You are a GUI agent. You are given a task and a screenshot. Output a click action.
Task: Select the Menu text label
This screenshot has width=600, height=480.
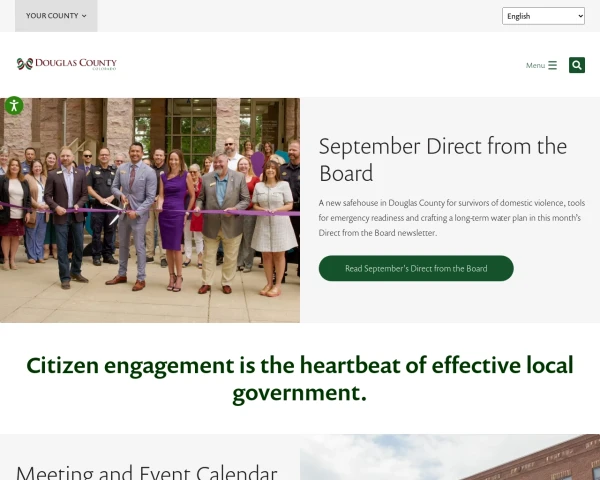(535, 65)
